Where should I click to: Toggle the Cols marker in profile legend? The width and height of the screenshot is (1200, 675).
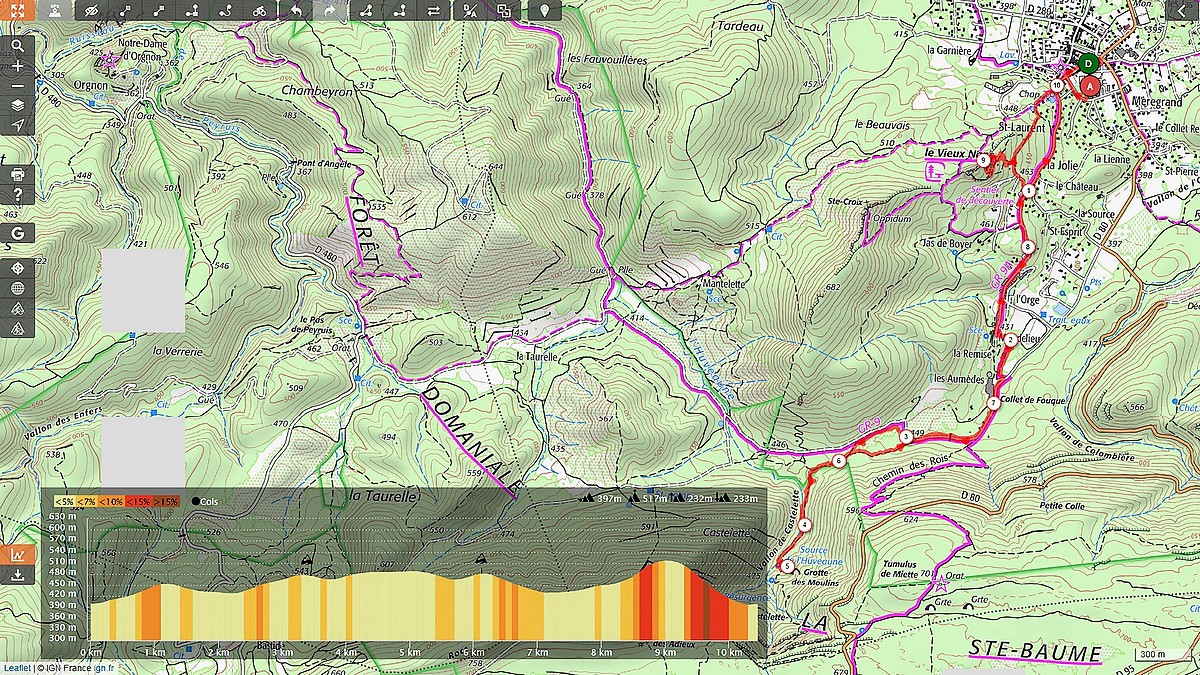pyautogui.click(x=205, y=501)
